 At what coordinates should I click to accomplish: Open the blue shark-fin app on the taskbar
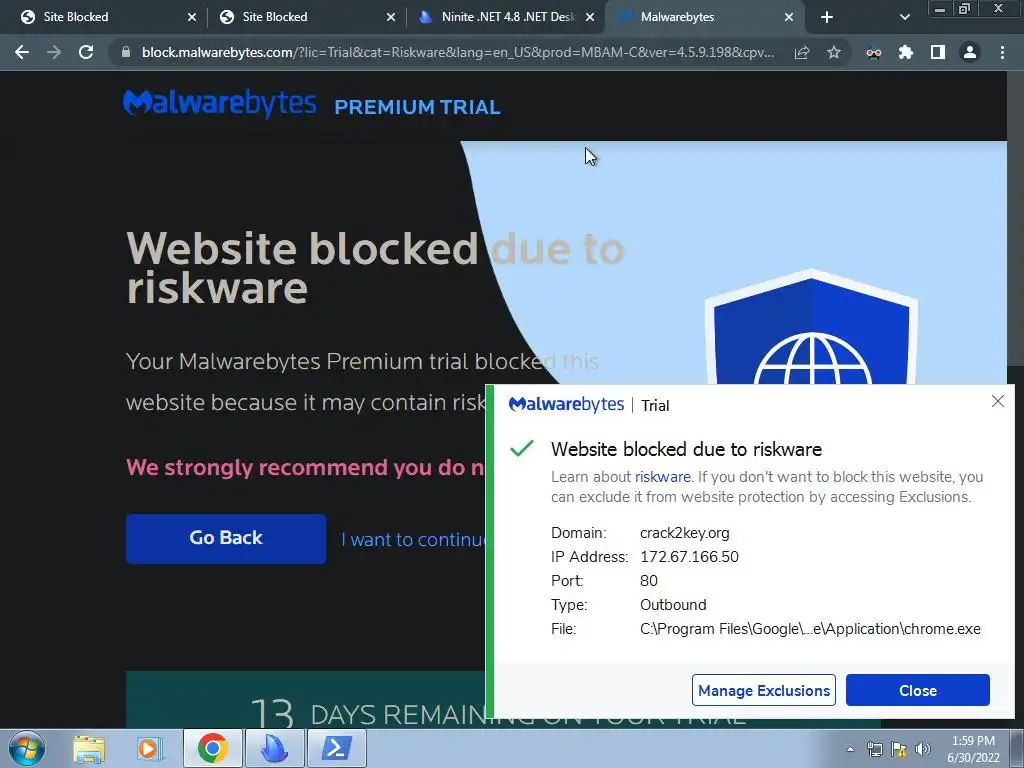[x=274, y=748]
